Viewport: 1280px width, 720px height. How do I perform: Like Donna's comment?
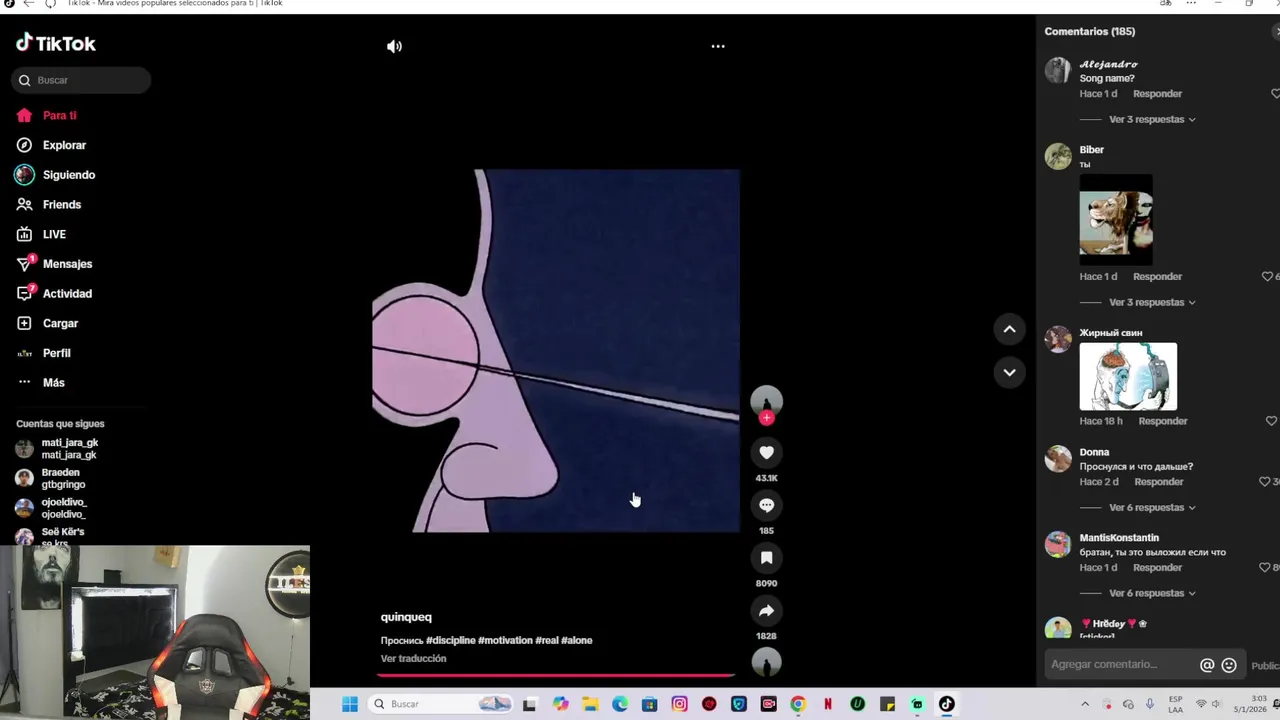pyautogui.click(x=1265, y=481)
